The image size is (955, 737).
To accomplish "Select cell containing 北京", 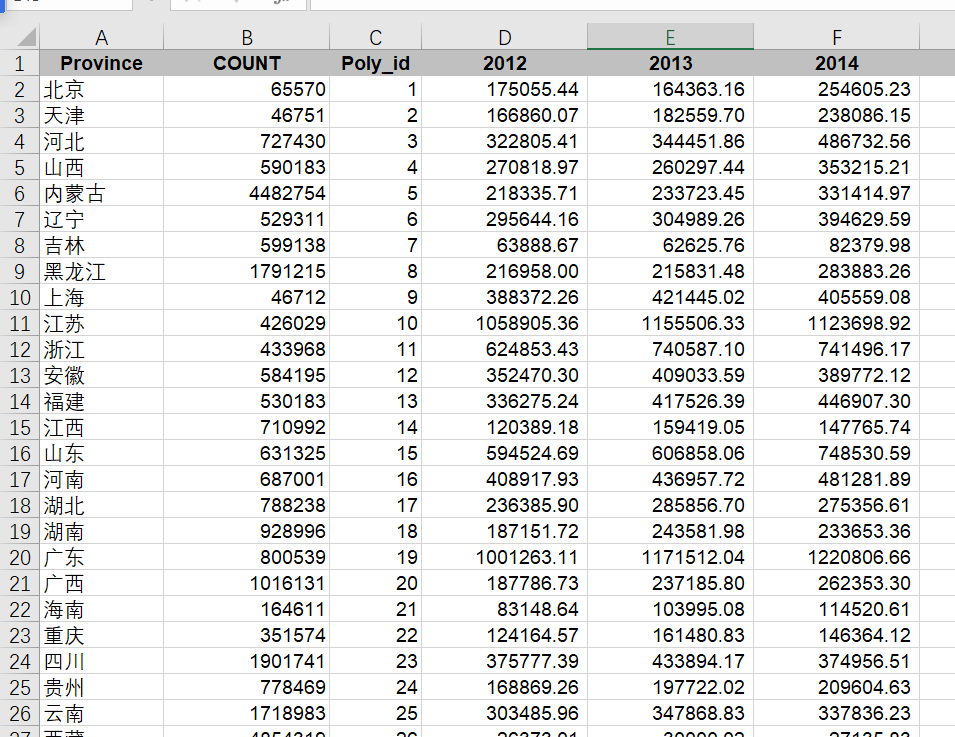I will [x=102, y=90].
